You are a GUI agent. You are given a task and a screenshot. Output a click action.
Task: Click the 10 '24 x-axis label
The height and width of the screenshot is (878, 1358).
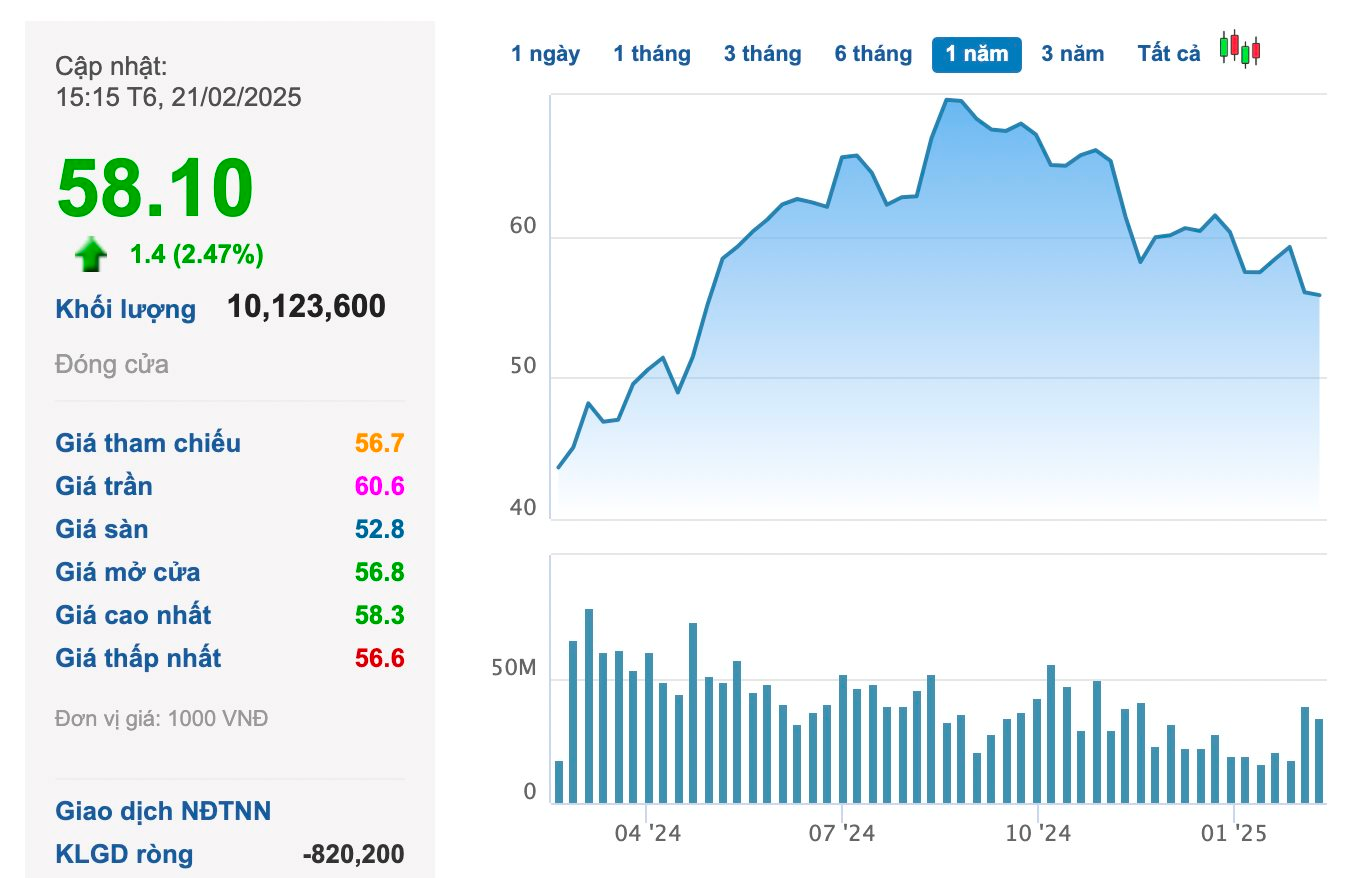(1038, 832)
